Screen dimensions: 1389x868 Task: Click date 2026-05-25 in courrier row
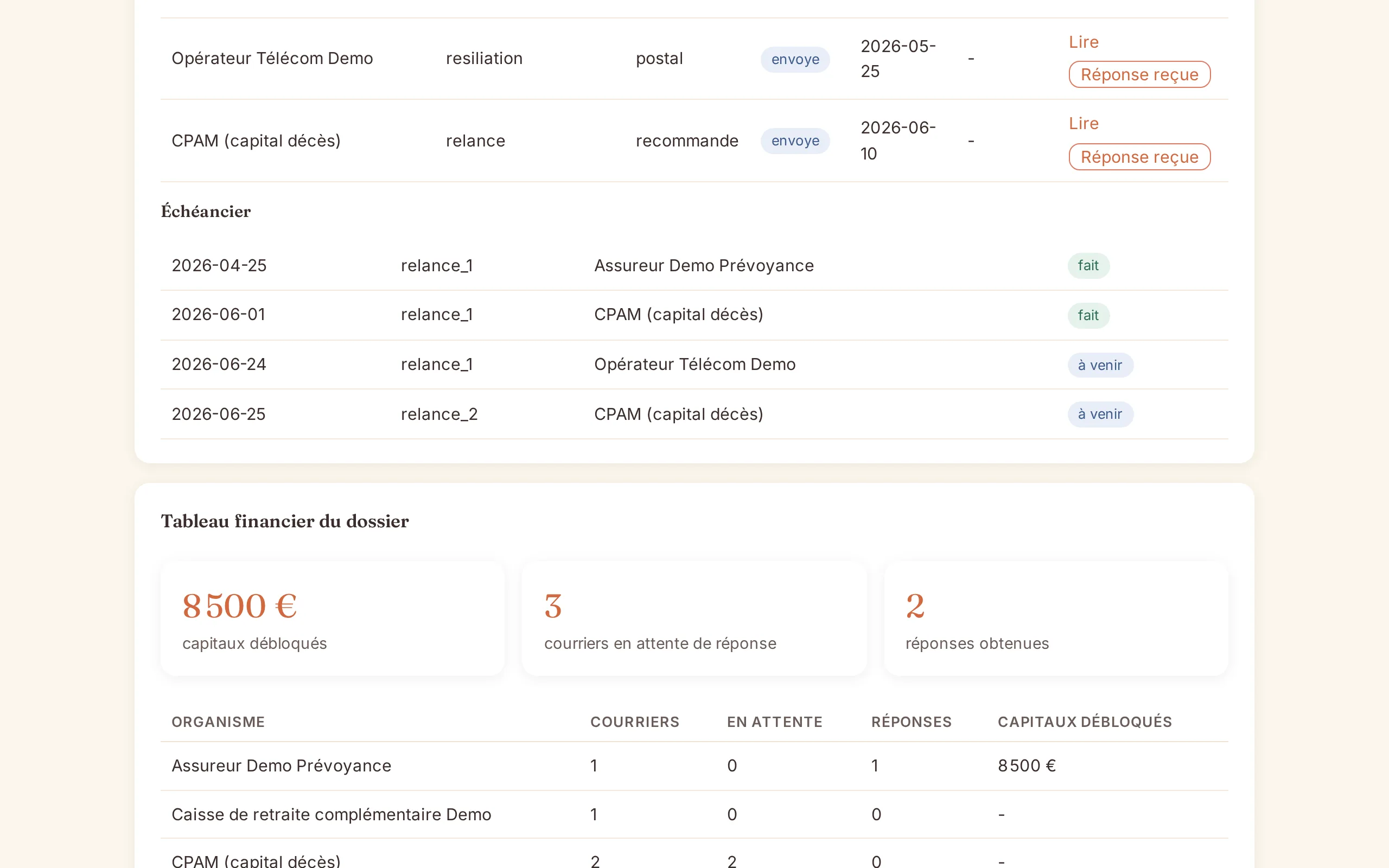click(x=897, y=59)
